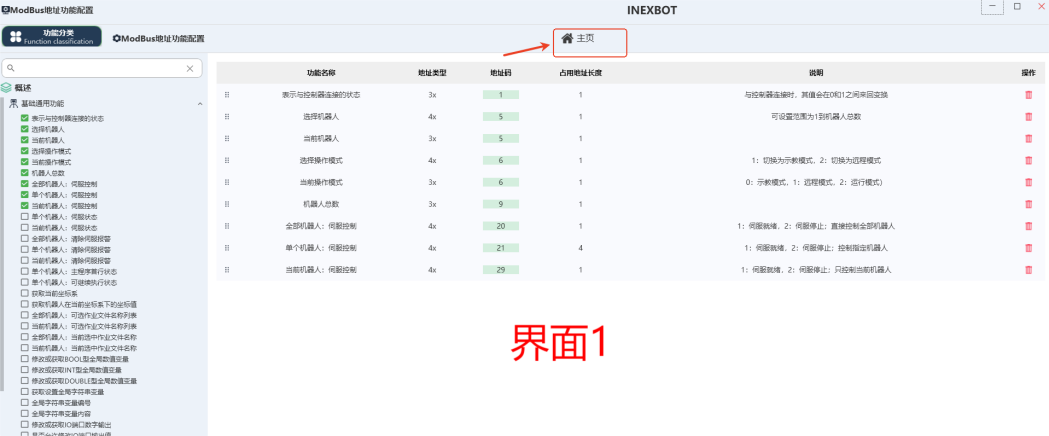Click the 主页 home icon

567,38
